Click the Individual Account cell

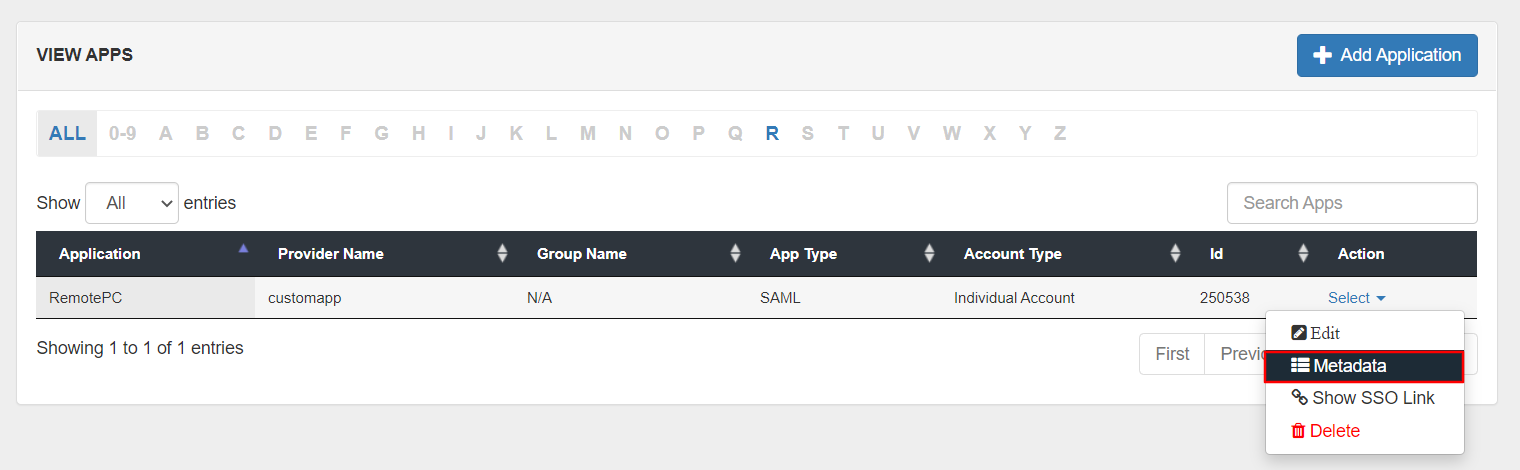(x=1065, y=298)
